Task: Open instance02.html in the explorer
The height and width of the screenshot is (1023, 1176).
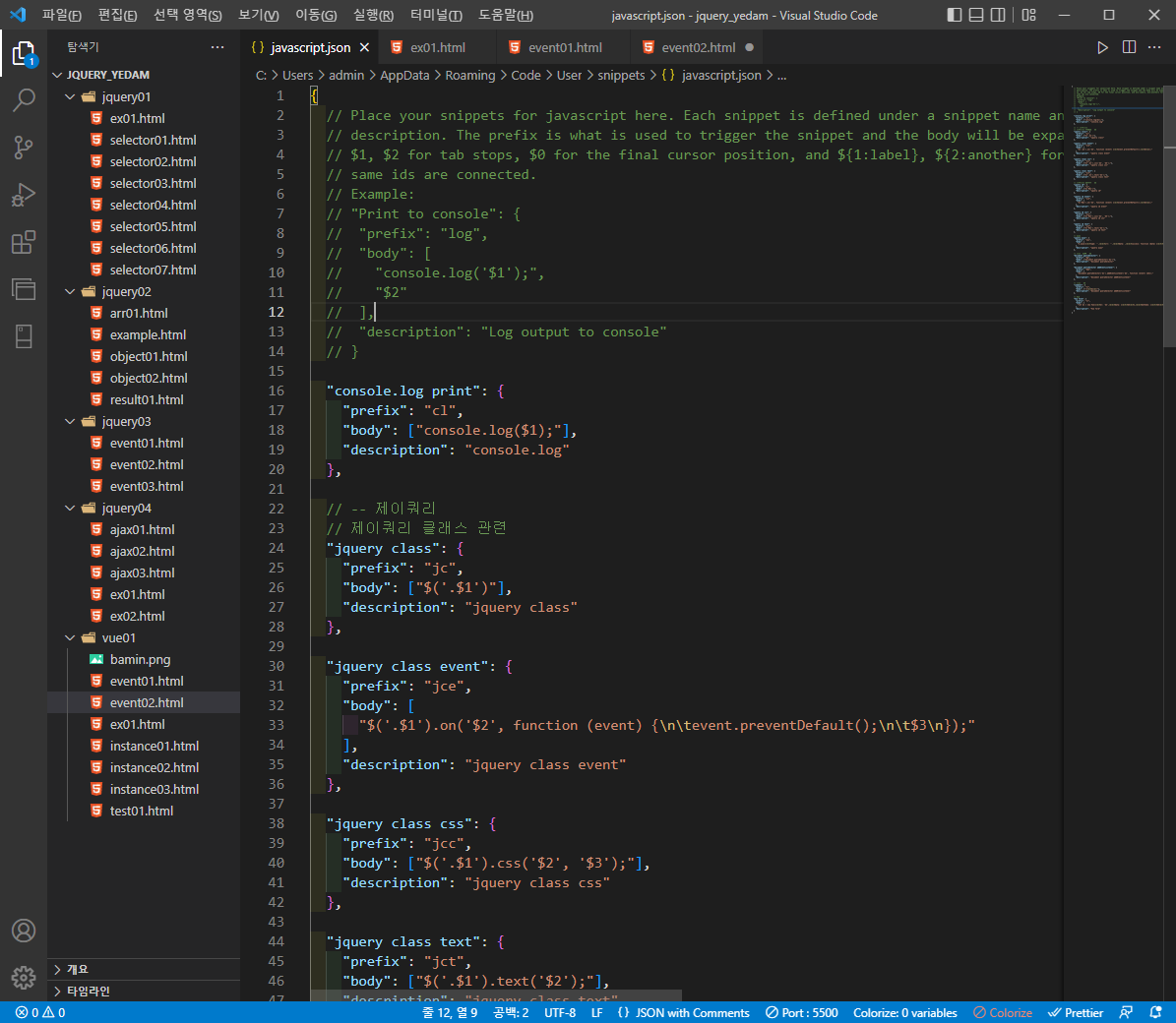Action: point(154,767)
